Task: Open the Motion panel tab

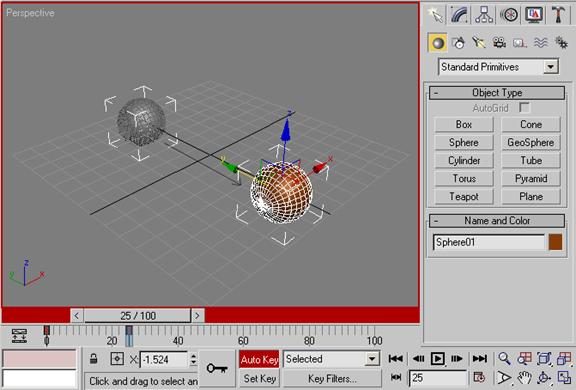Action: pos(509,15)
